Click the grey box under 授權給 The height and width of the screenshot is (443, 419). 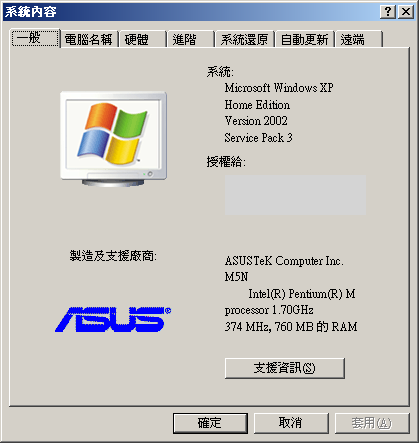coord(295,195)
